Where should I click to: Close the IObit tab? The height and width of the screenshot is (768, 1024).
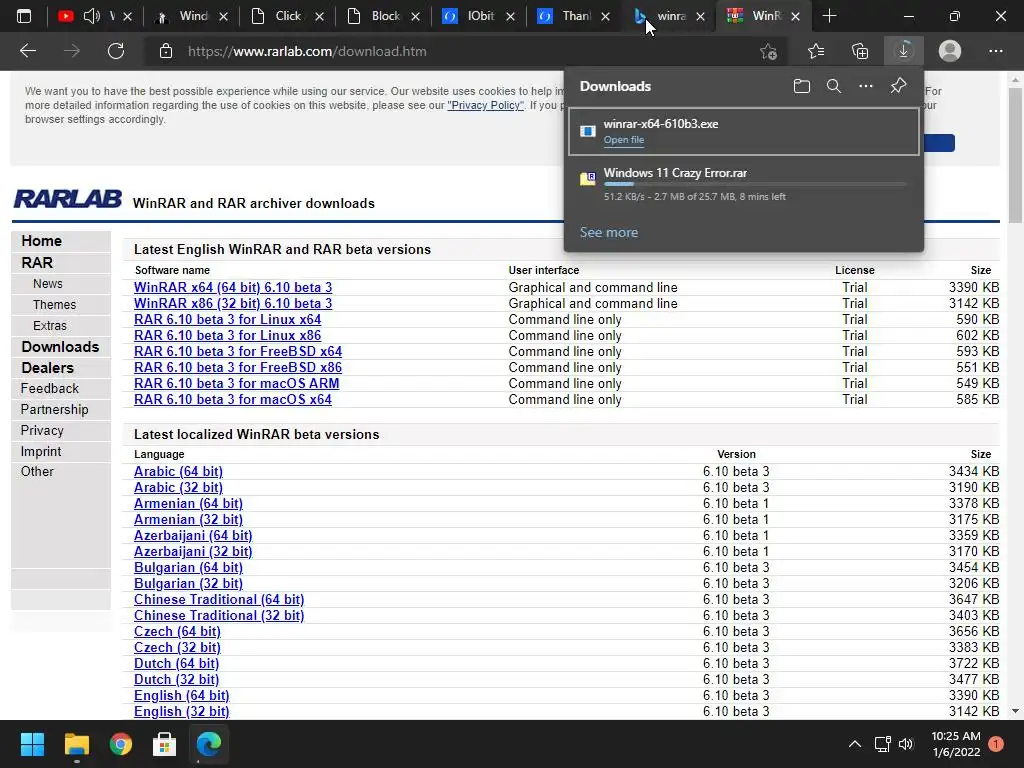(511, 17)
